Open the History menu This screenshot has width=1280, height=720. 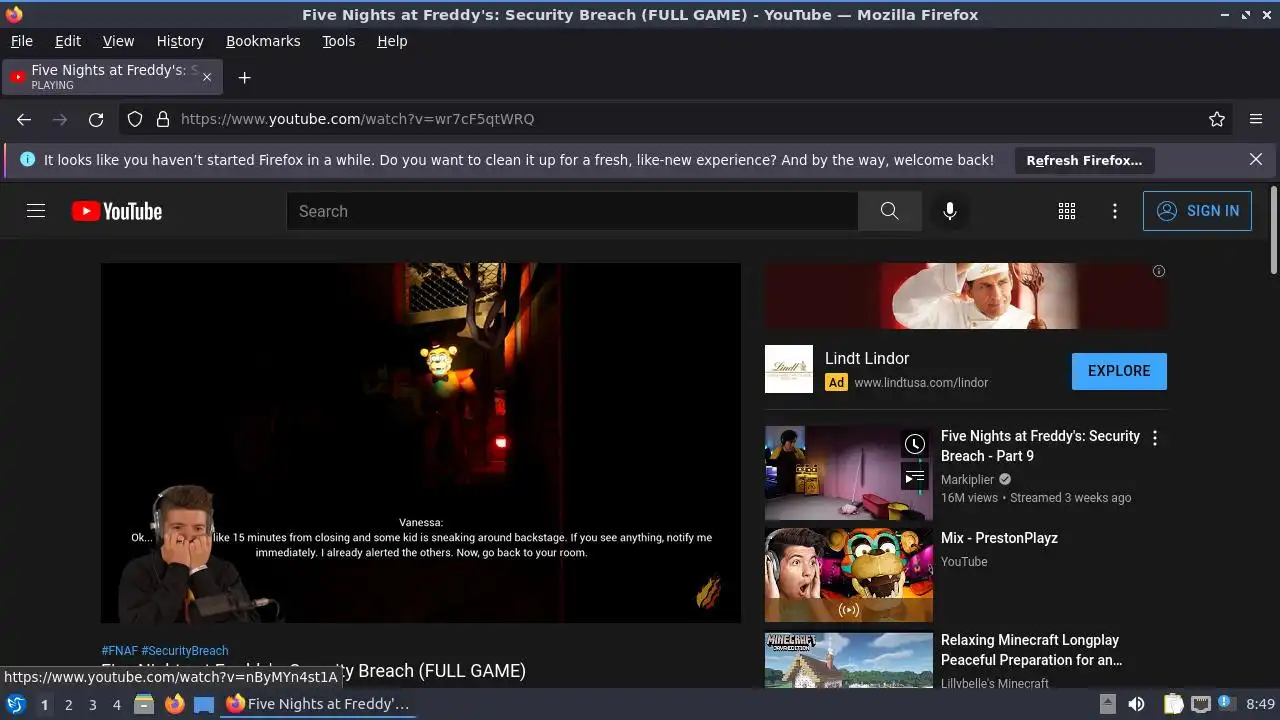pos(180,41)
